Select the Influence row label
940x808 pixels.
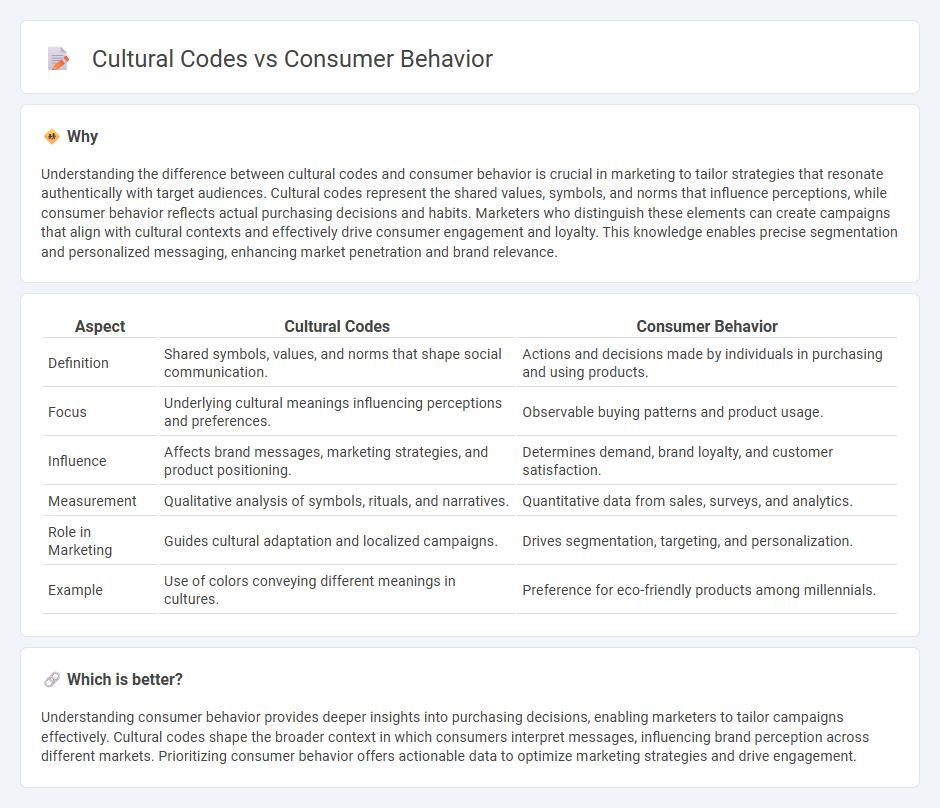pyautogui.click(x=77, y=462)
